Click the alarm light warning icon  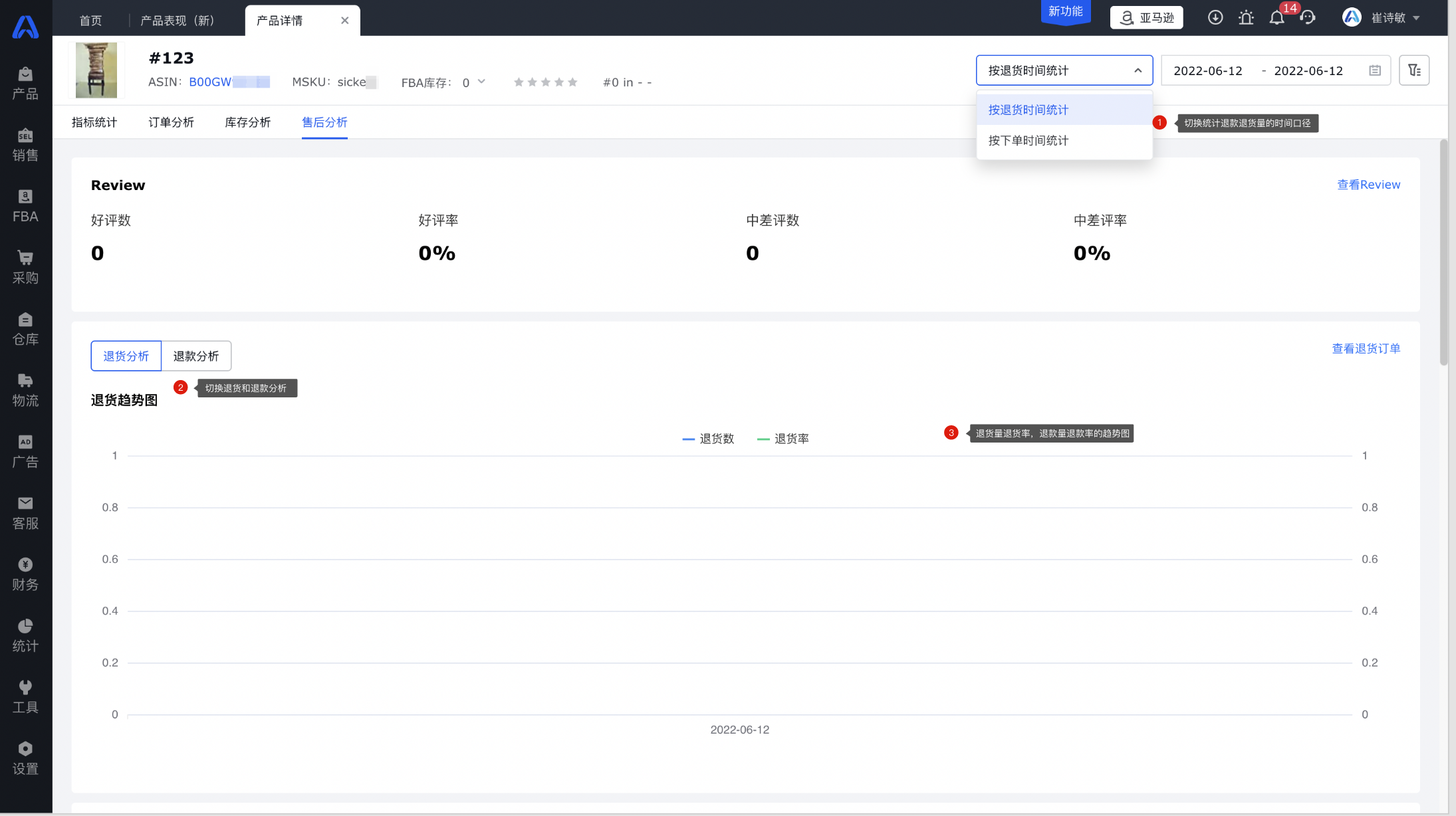tap(1246, 18)
